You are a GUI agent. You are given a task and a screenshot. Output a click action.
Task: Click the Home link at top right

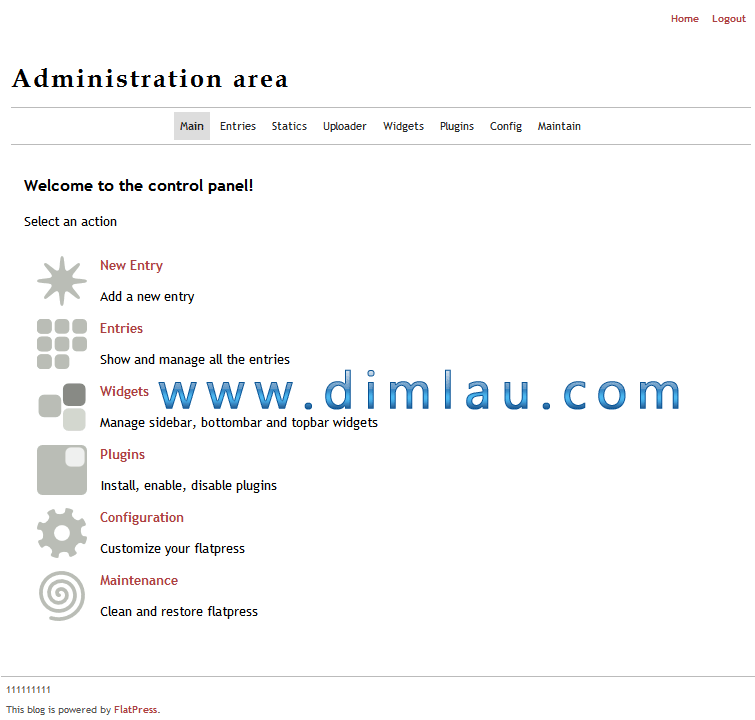(685, 19)
